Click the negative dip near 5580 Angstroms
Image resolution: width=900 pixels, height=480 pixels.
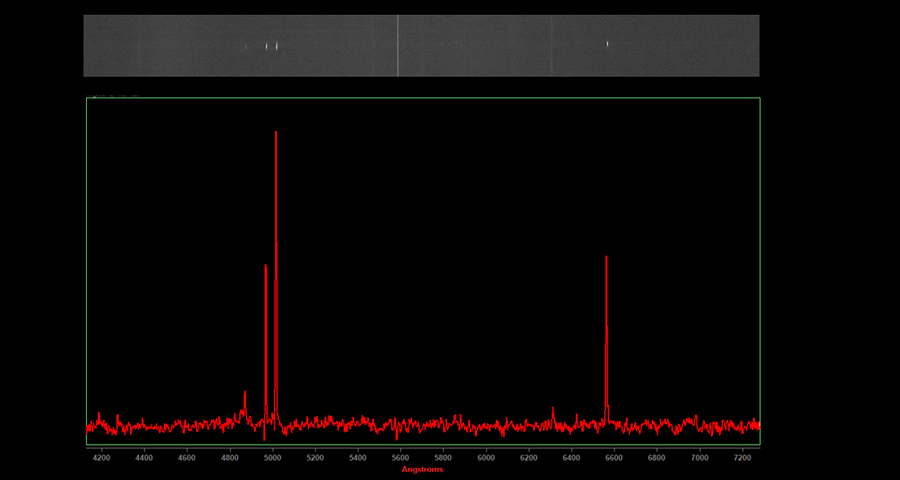coord(397,437)
